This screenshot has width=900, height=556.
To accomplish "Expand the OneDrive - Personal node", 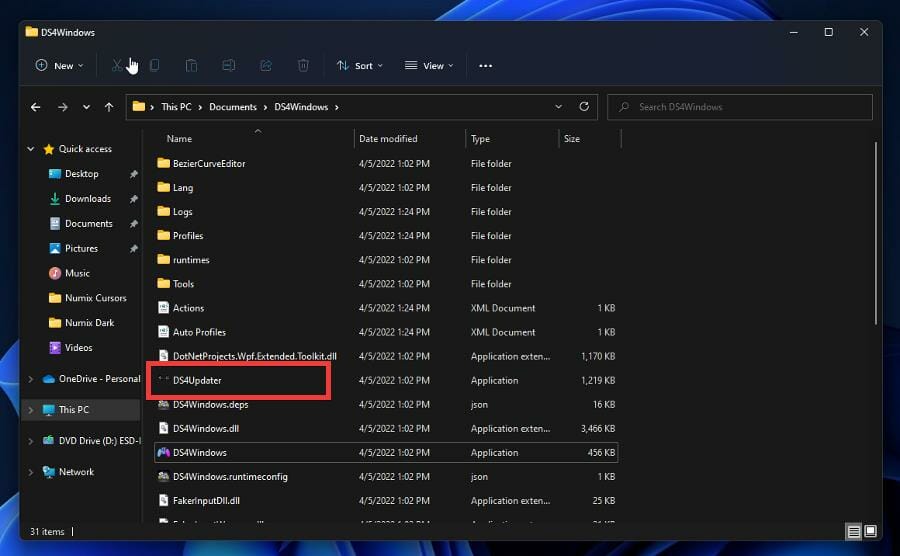I will point(31,379).
